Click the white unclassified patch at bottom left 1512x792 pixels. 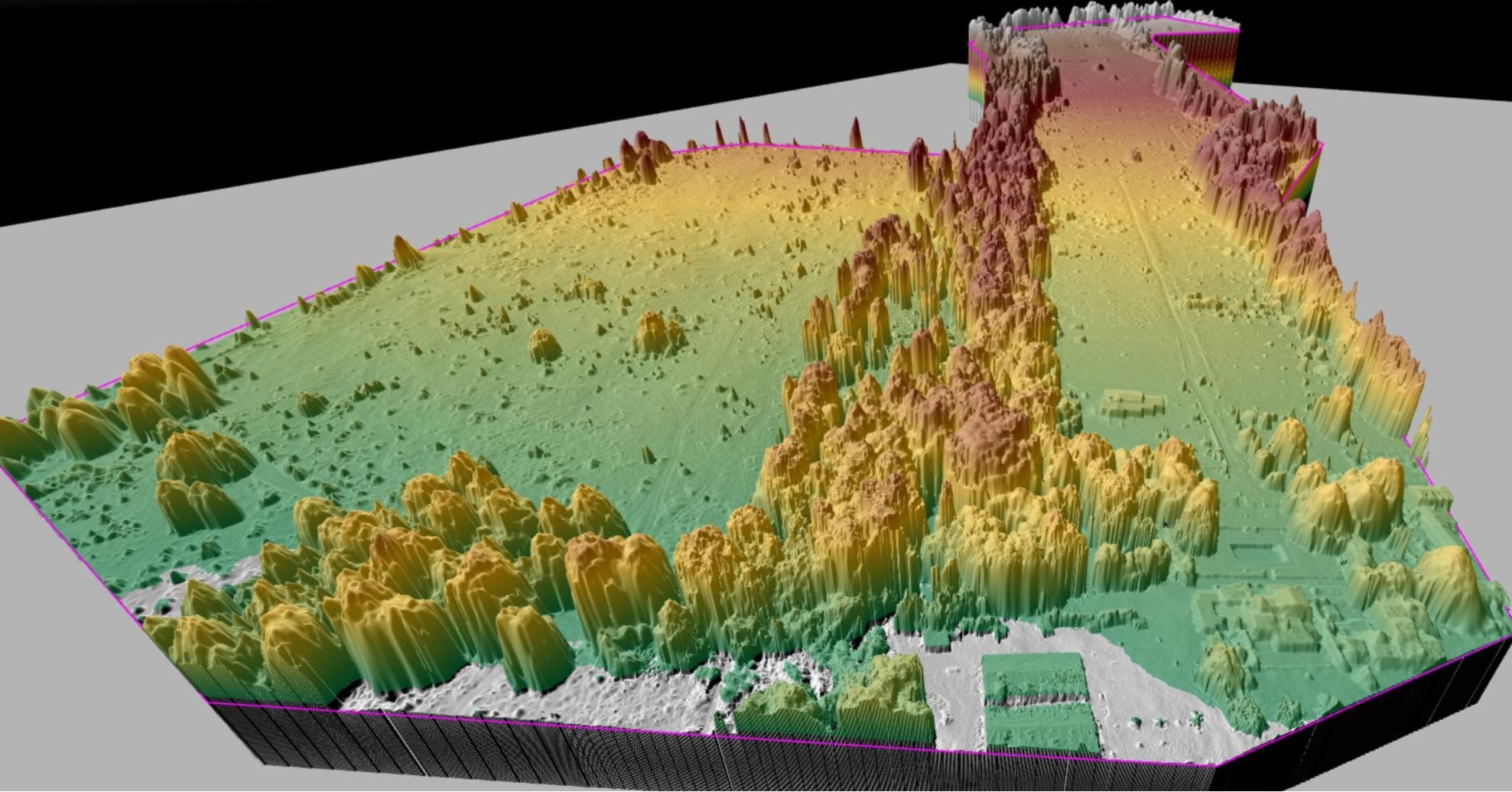[x=184, y=592]
